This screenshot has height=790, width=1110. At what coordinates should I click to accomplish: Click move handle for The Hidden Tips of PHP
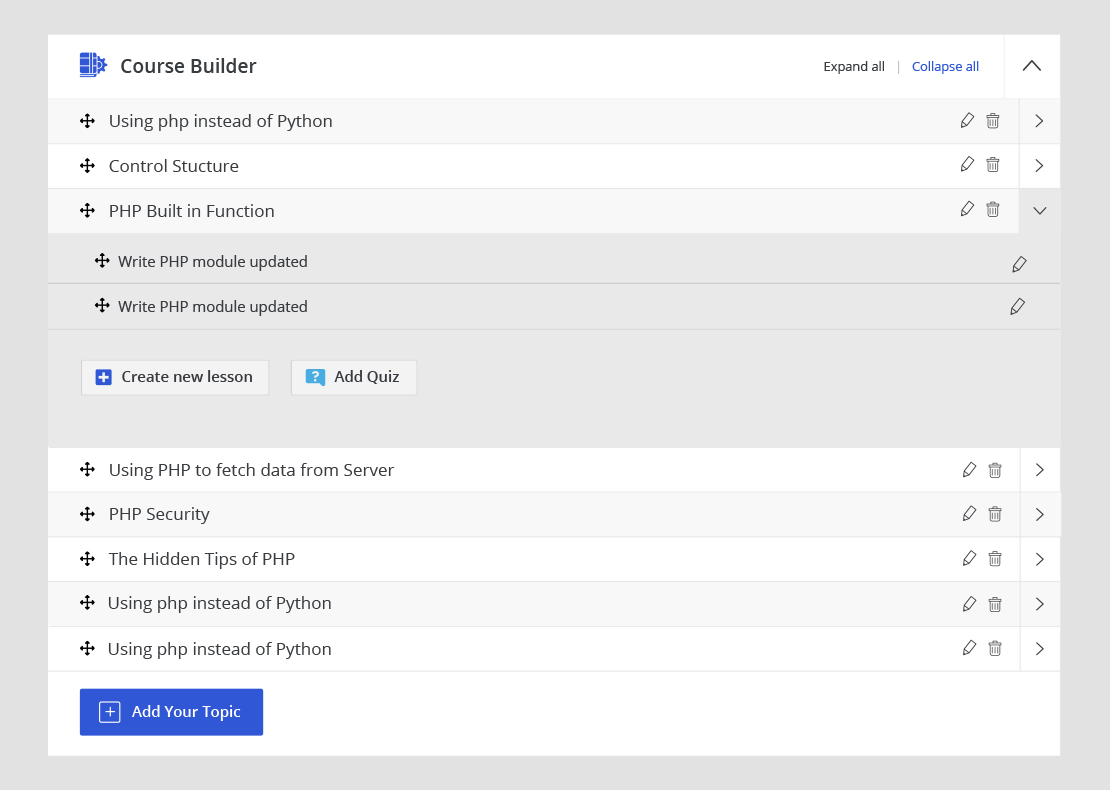point(87,559)
